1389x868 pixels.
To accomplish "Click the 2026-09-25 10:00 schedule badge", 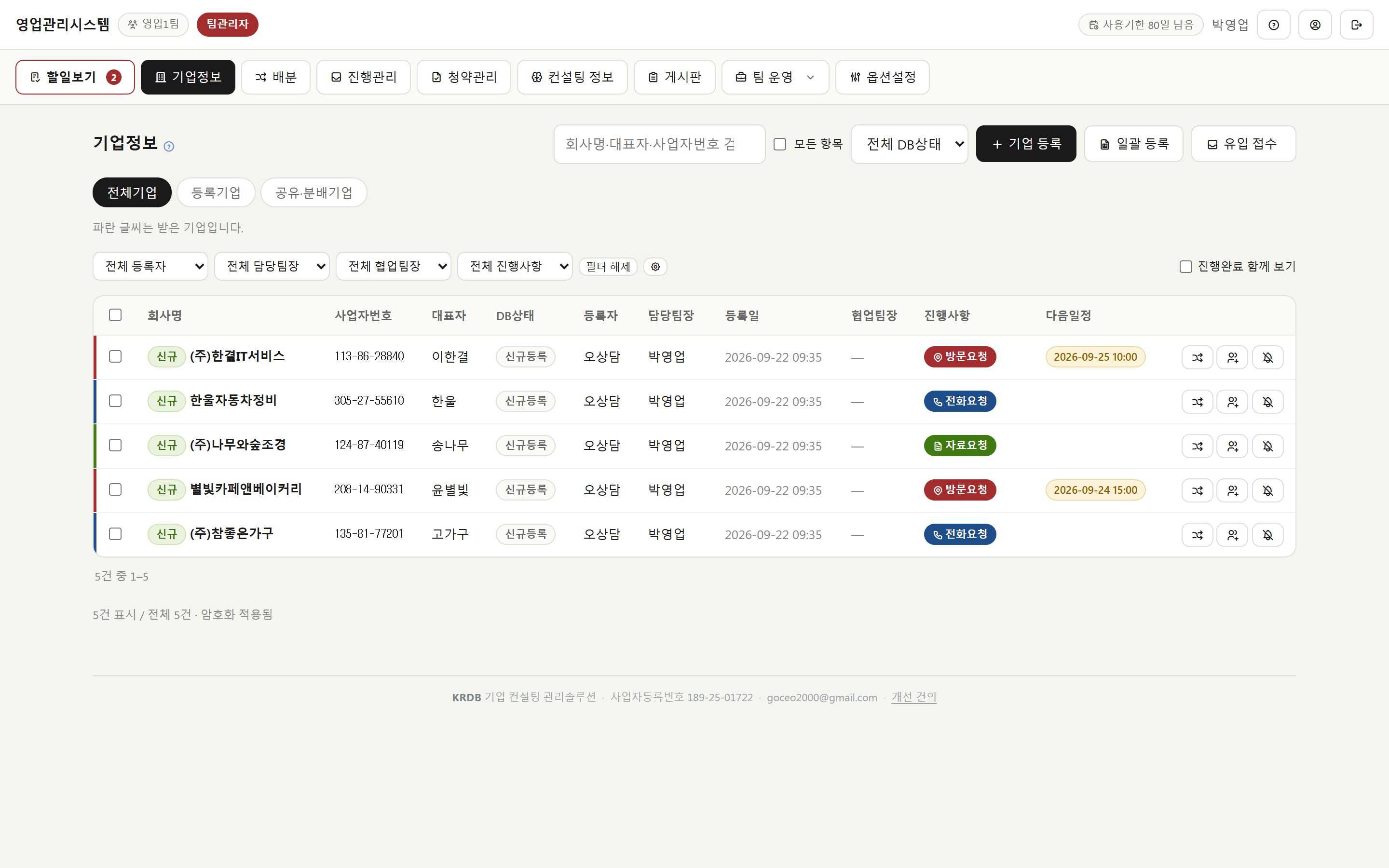I will click(1095, 357).
